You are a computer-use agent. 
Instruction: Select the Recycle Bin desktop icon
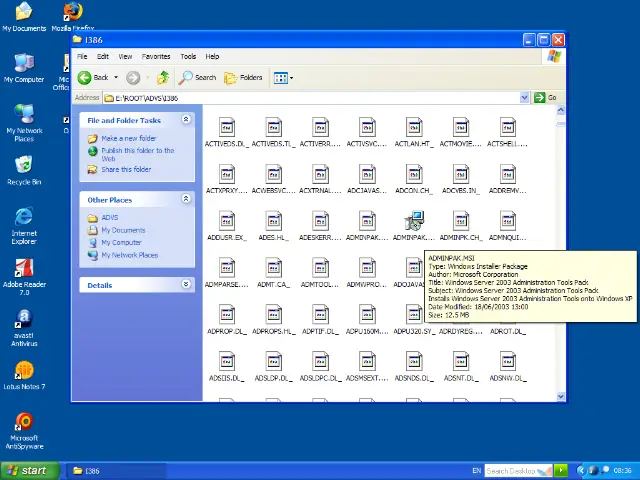(24, 165)
